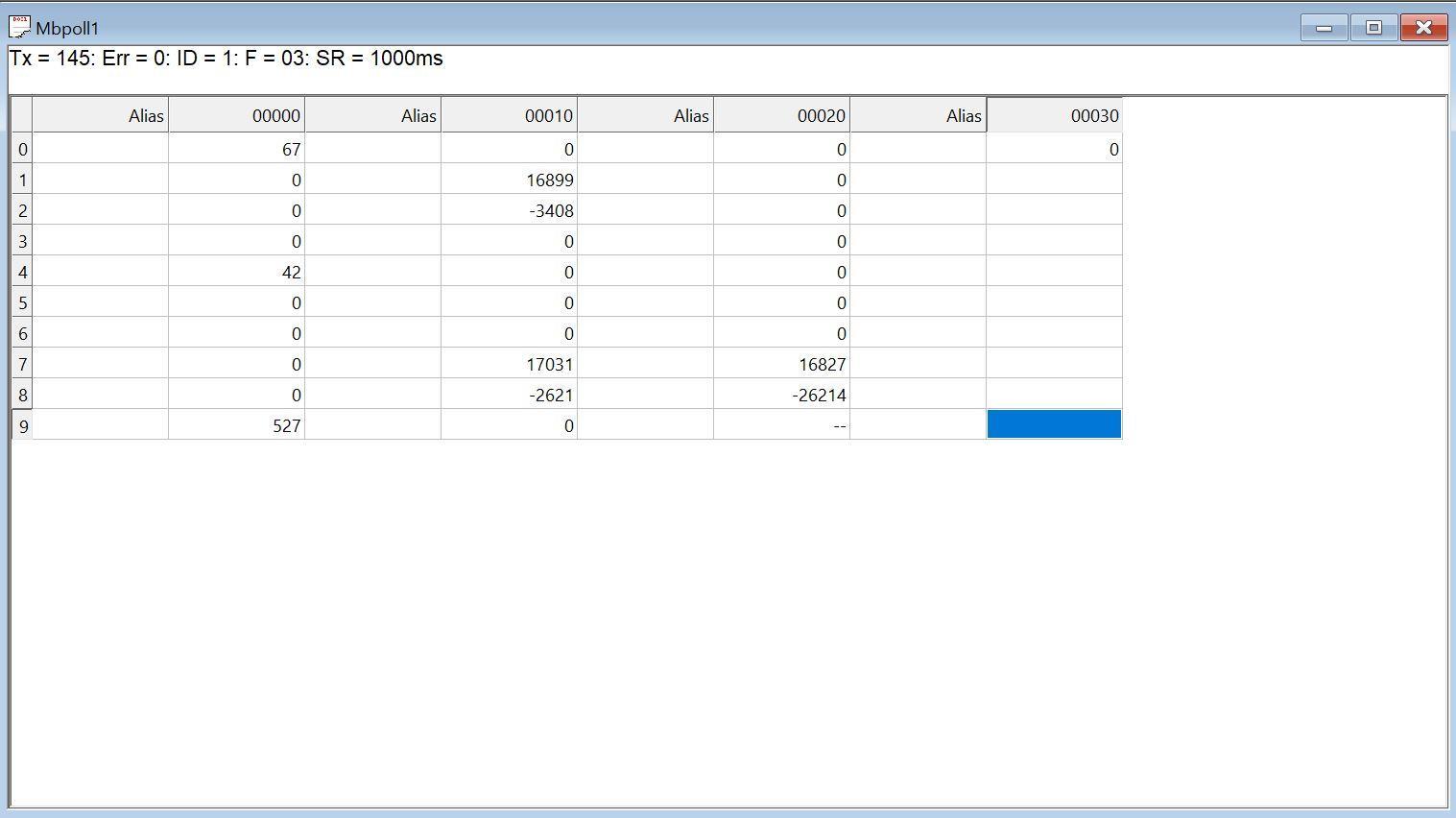Click the Alias header left of column 00000
Image resolution: width=1456 pixels, height=818 pixels.
click(x=101, y=115)
